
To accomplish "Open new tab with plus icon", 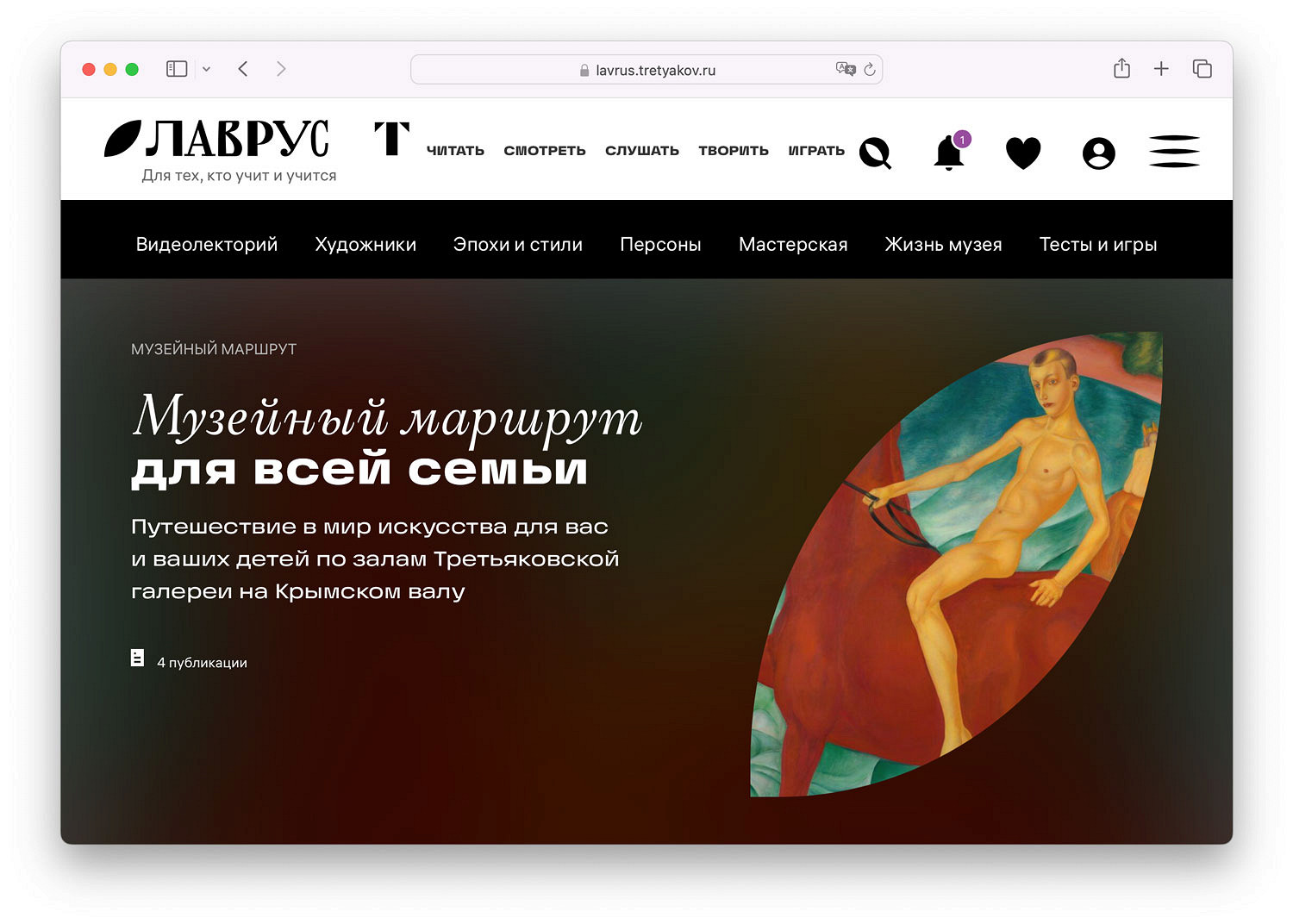I will (x=1161, y=69).
